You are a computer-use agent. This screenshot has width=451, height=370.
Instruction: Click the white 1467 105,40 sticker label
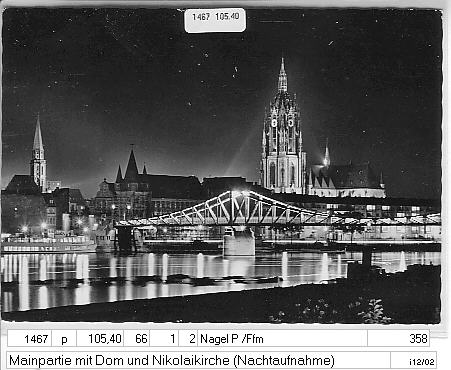(x=215, y=20)
